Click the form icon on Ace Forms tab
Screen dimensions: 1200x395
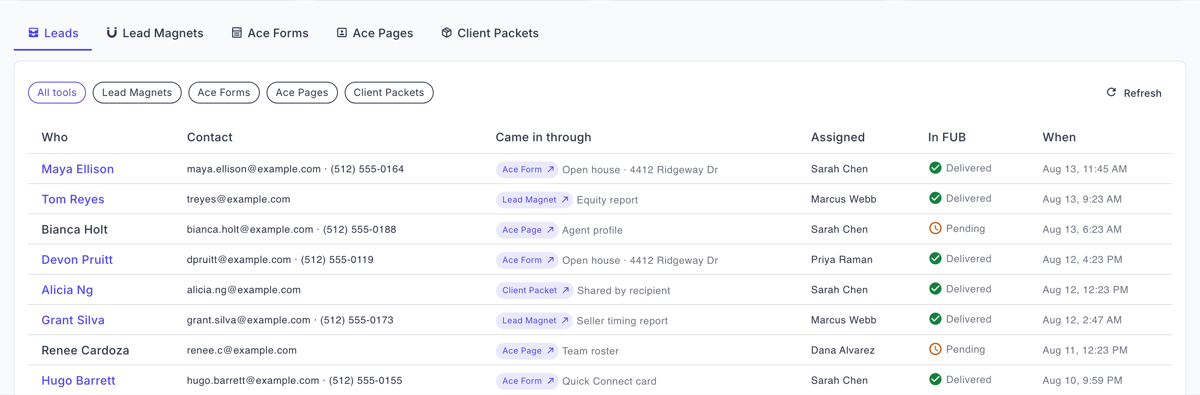[x=237, y=33]
